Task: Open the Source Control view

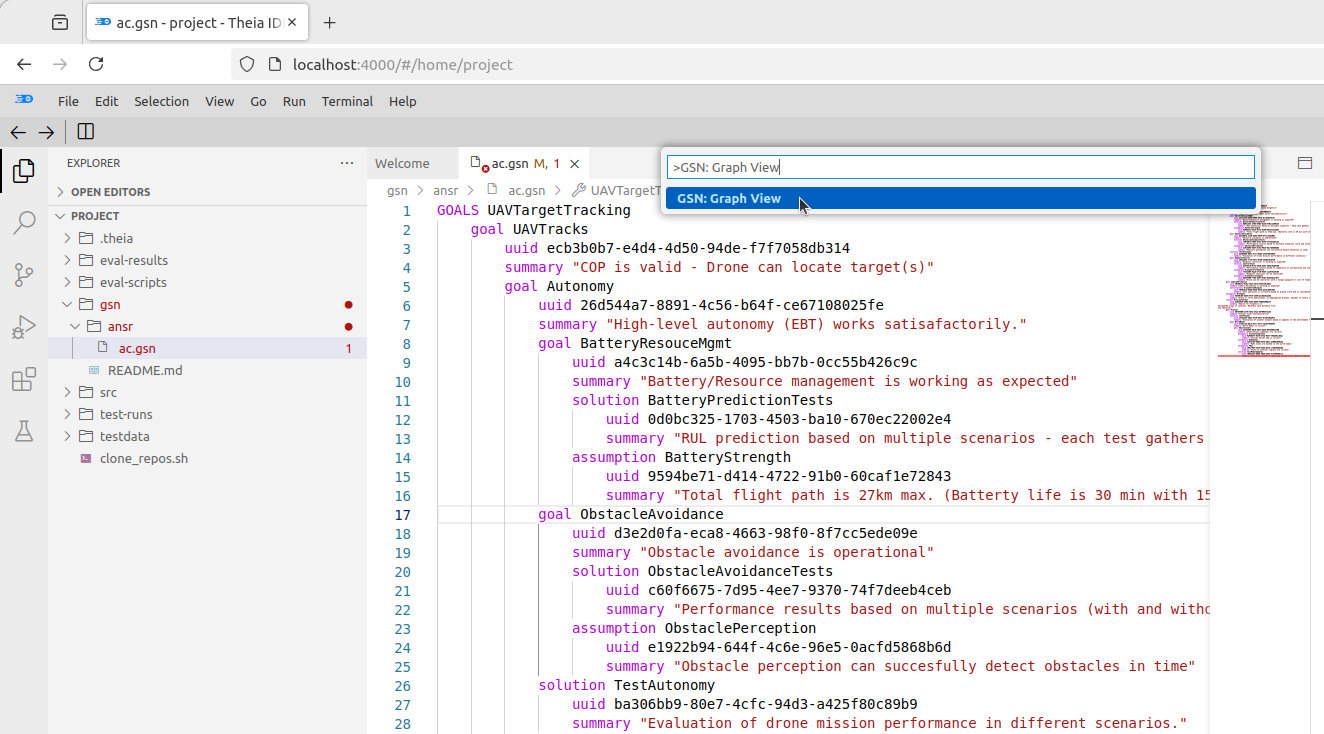Action: pyautogui.click(x=24, y=275)
